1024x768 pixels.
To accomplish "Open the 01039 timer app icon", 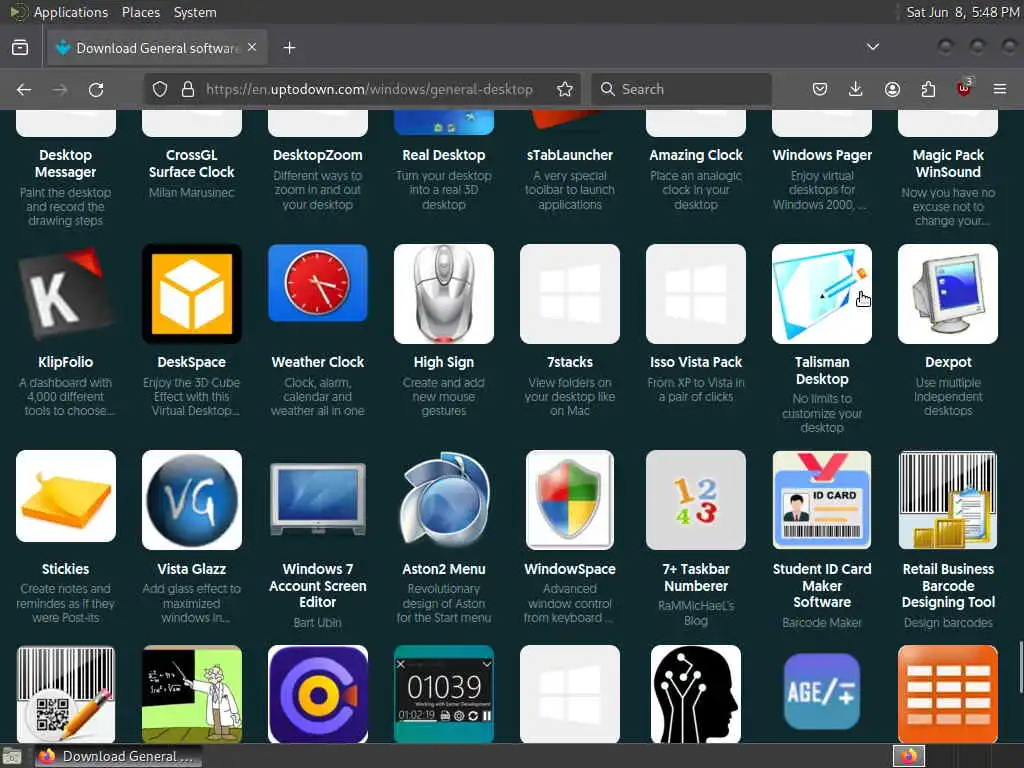I will point(444,694).
